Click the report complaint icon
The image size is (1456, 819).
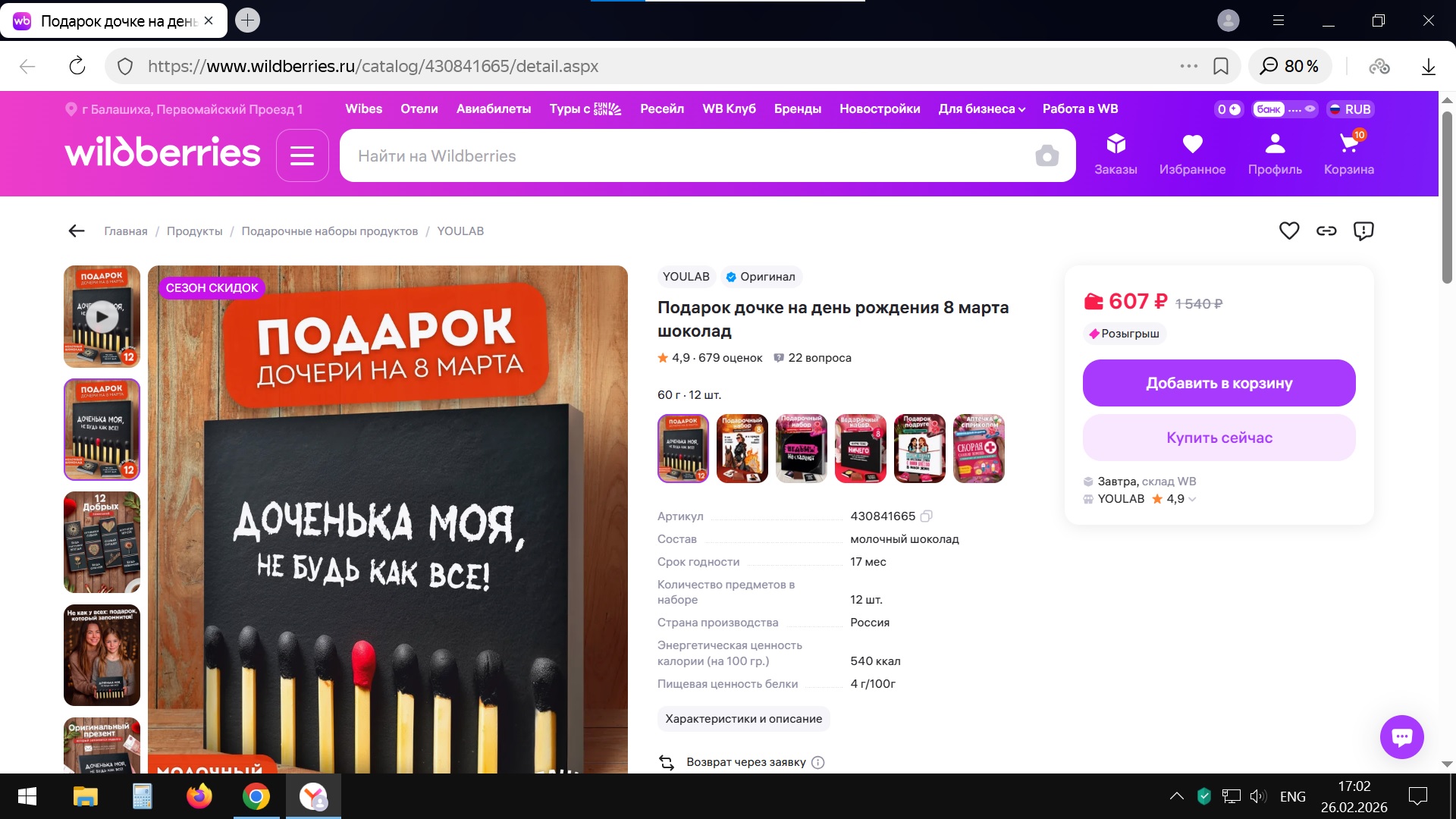coord(1363,231)
